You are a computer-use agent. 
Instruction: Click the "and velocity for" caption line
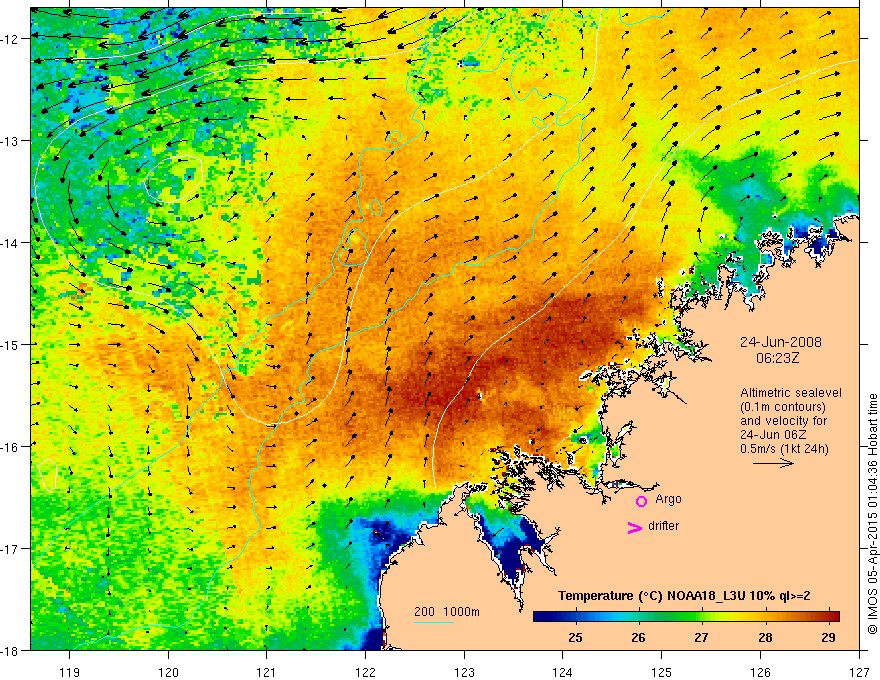[x=783, y=421]
